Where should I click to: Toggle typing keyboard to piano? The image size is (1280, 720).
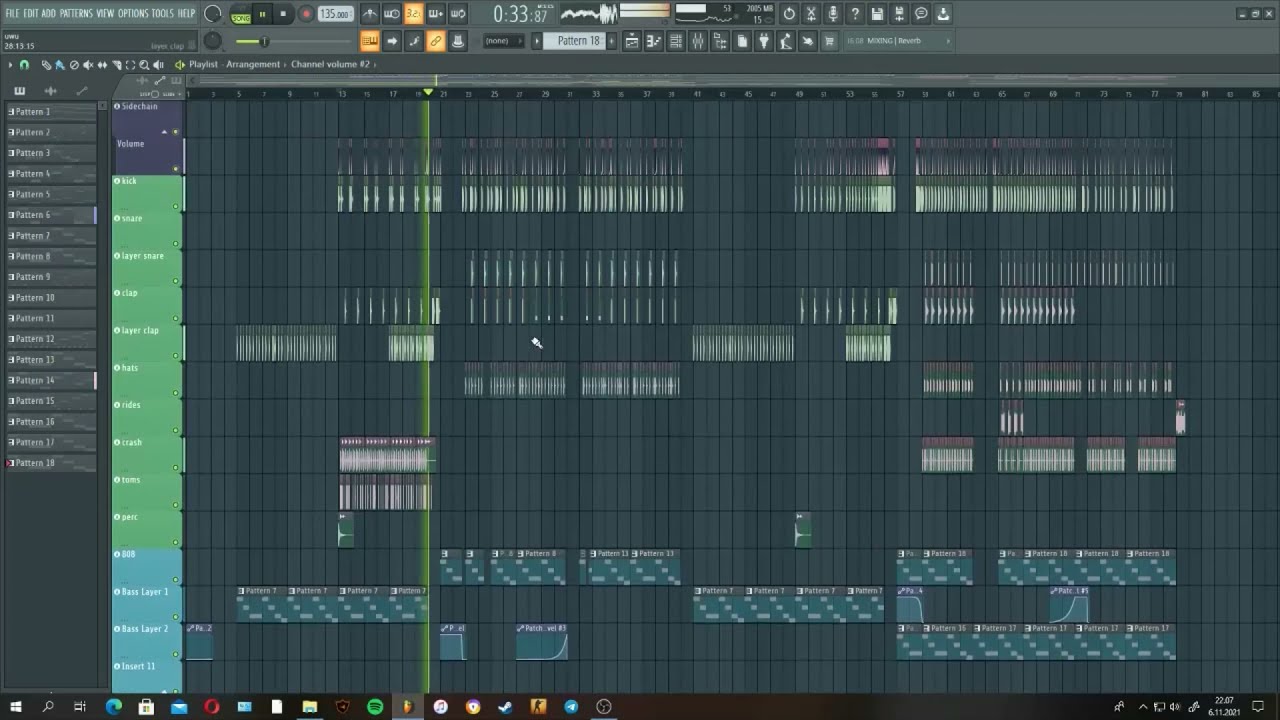click(370, 41)
